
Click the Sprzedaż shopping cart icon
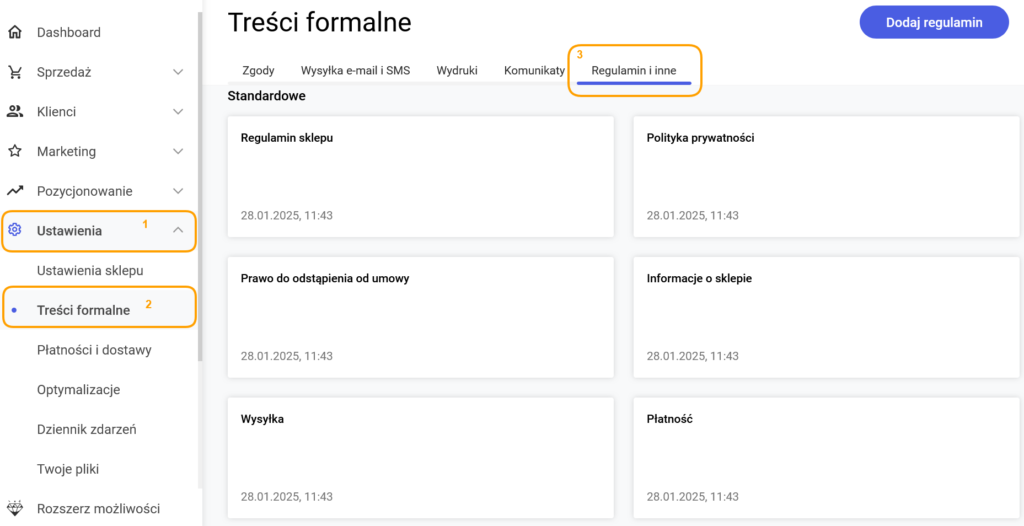pyautogui.click(x=14, y=72)
